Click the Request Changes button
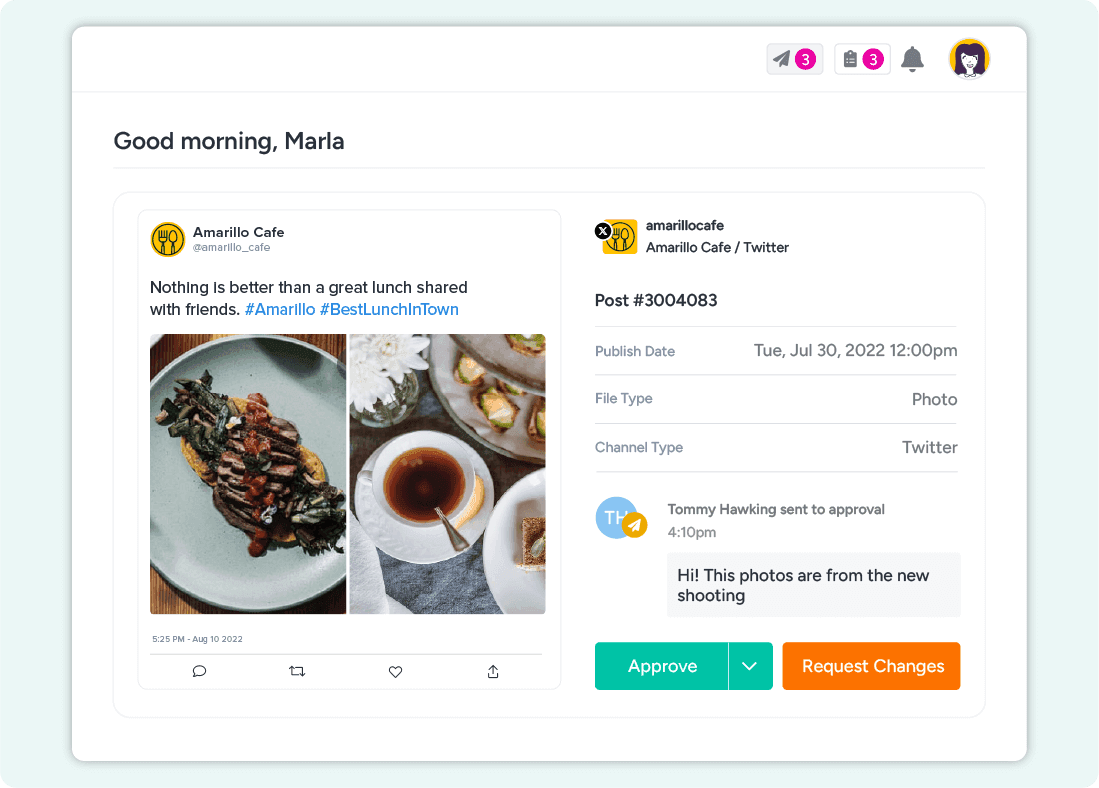The height and width of the screenshot is (788, 1099). [x=871, y=666]
